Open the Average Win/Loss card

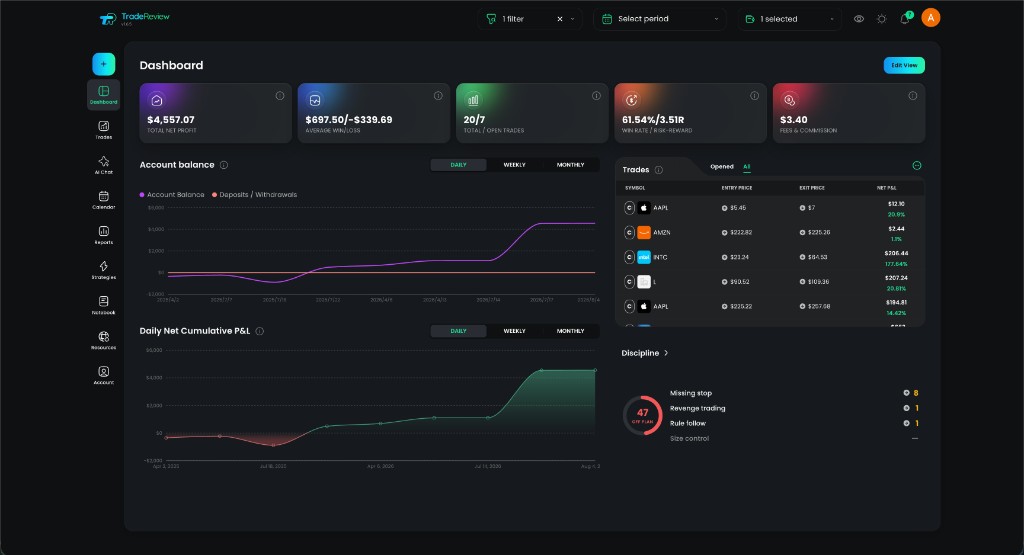(374, 113)
